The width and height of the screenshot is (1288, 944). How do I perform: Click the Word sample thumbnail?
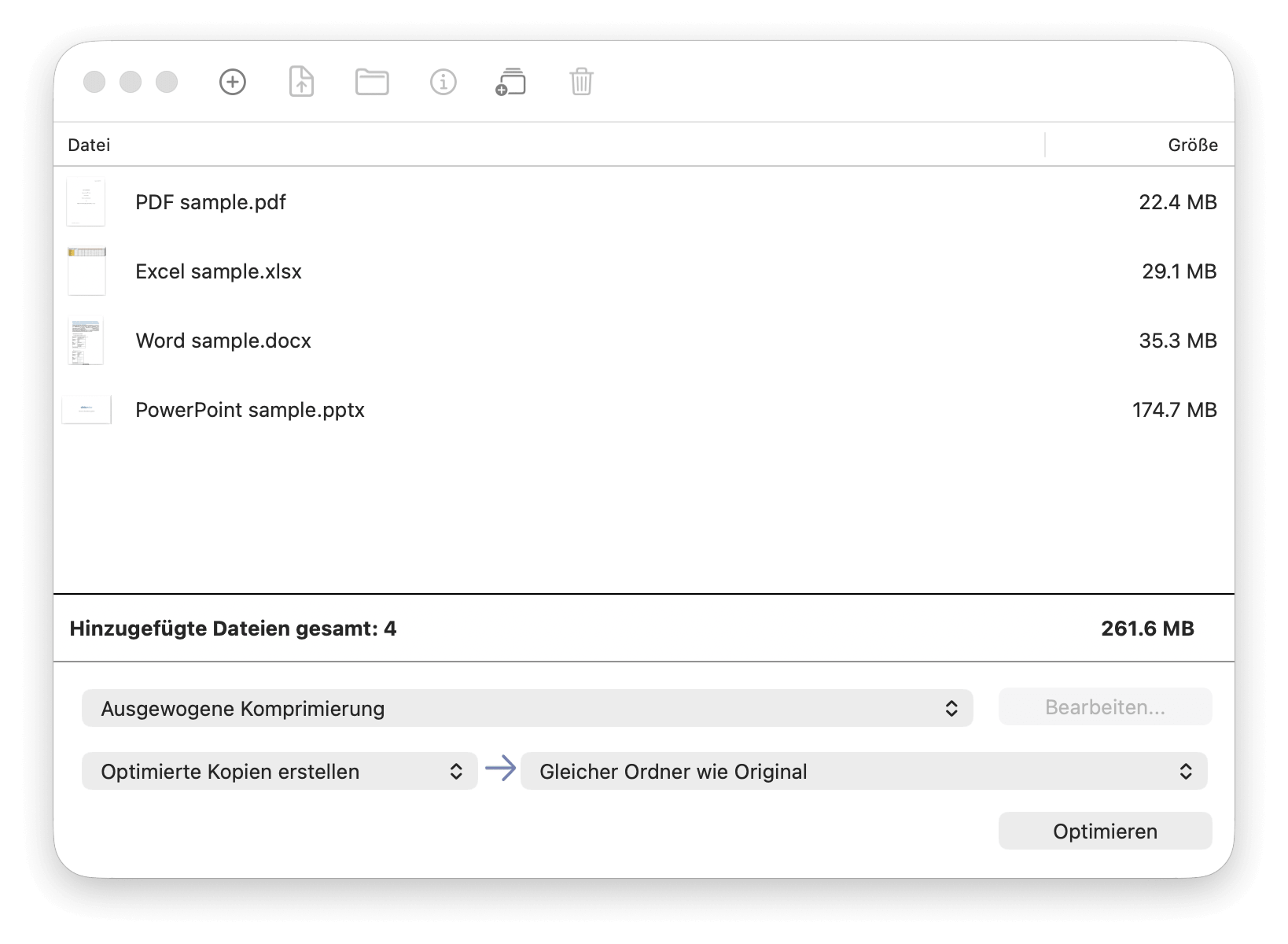86,341
